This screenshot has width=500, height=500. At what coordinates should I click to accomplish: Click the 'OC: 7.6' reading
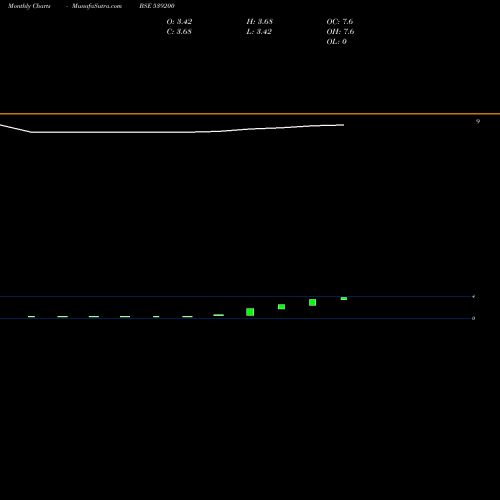[340, 22]
